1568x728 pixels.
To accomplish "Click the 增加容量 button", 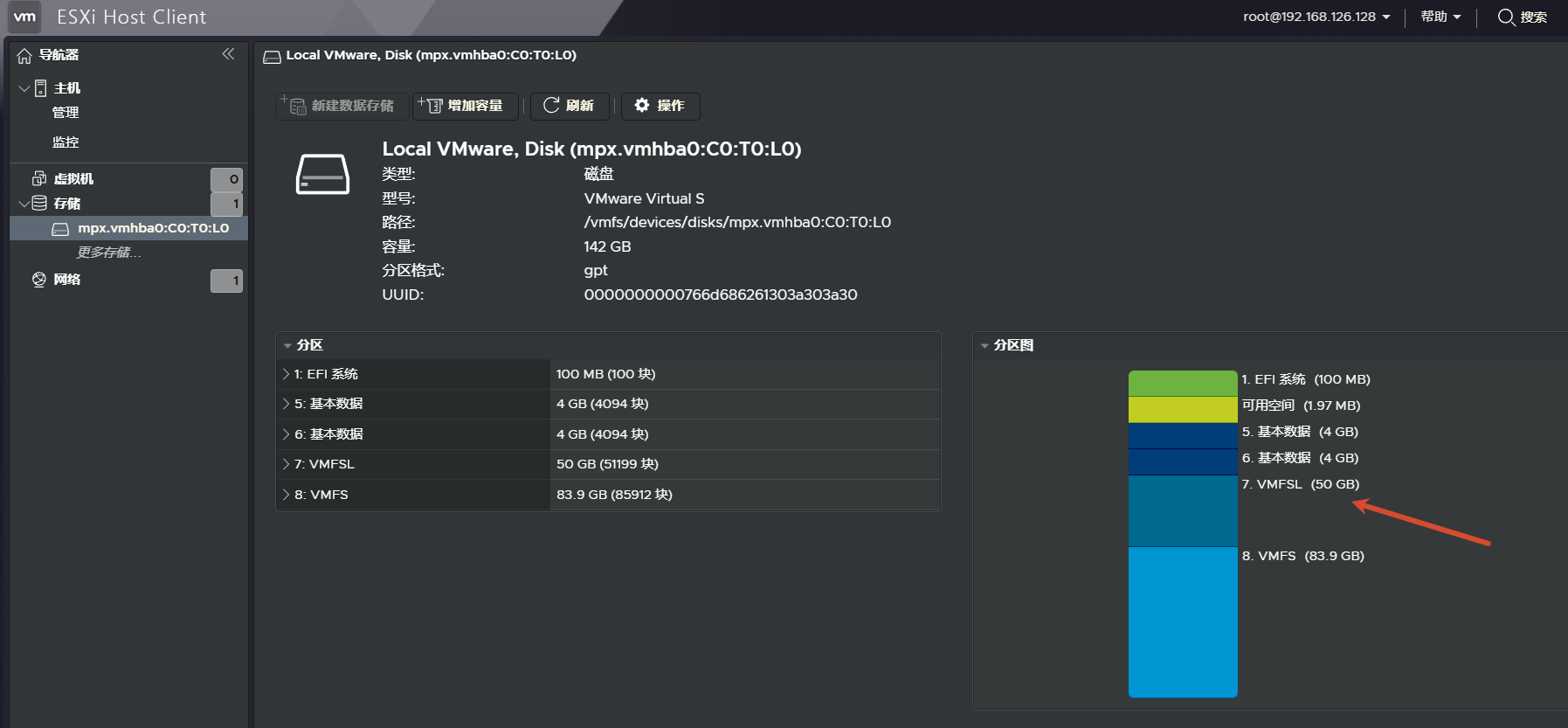I will 466,106.
